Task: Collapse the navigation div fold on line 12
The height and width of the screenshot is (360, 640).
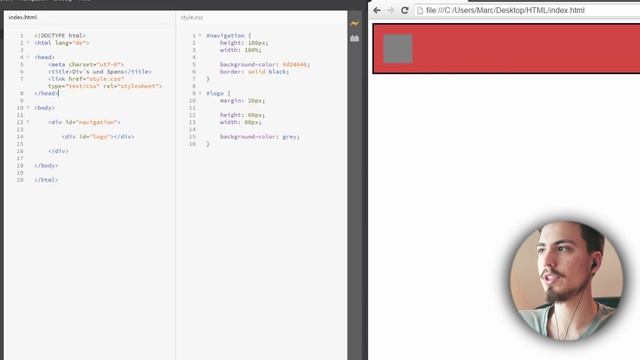Action: (28, 122)
